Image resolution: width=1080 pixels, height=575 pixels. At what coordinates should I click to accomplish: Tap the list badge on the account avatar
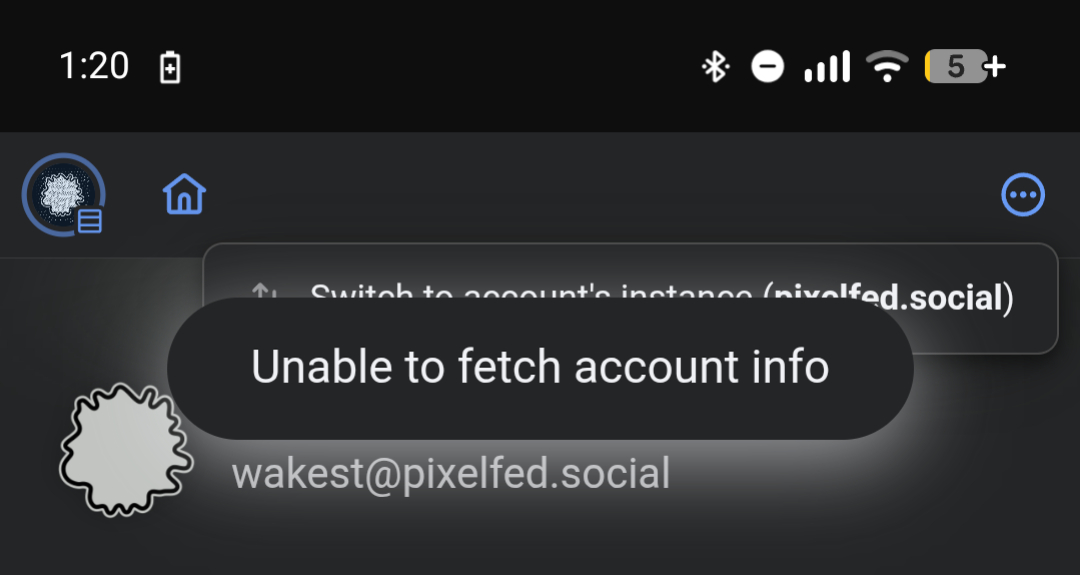(90, 221)
